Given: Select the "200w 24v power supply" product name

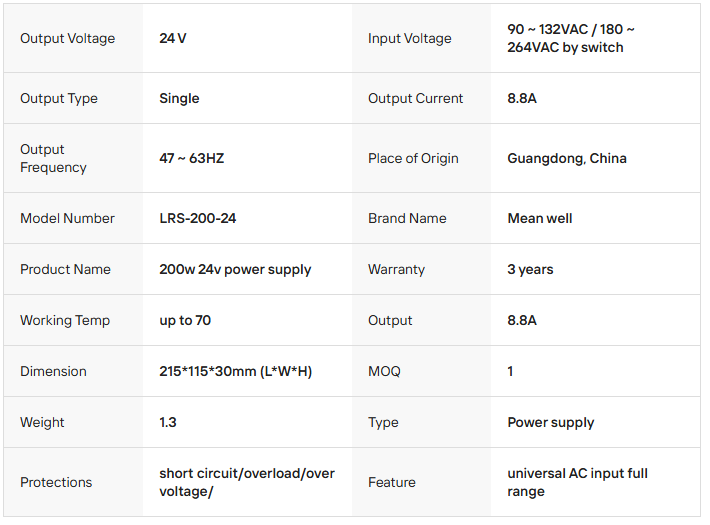Looking at the screenshot, I should tap(235, 269).
